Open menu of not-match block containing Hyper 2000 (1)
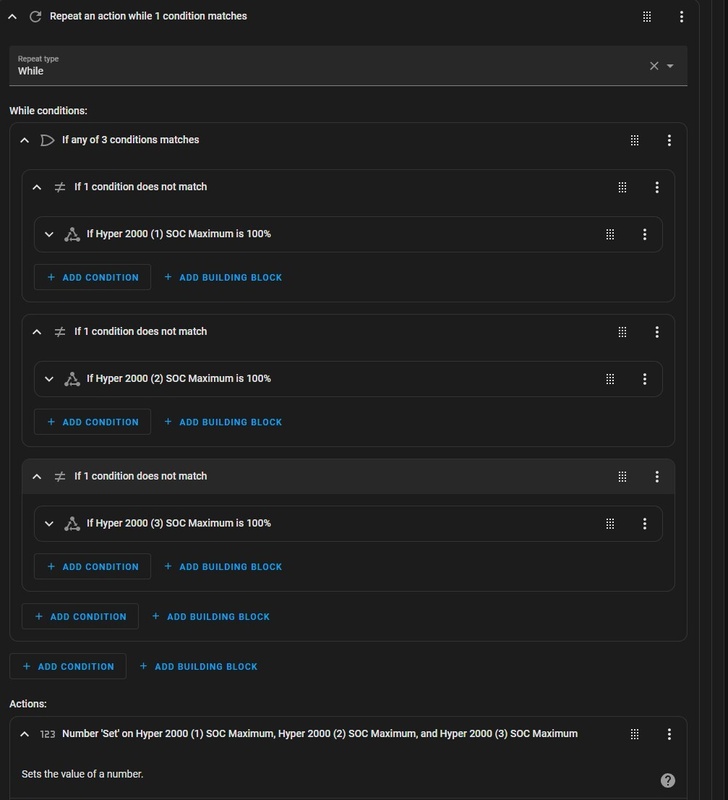This screenshot has height=800, width=728. (657, 187)
